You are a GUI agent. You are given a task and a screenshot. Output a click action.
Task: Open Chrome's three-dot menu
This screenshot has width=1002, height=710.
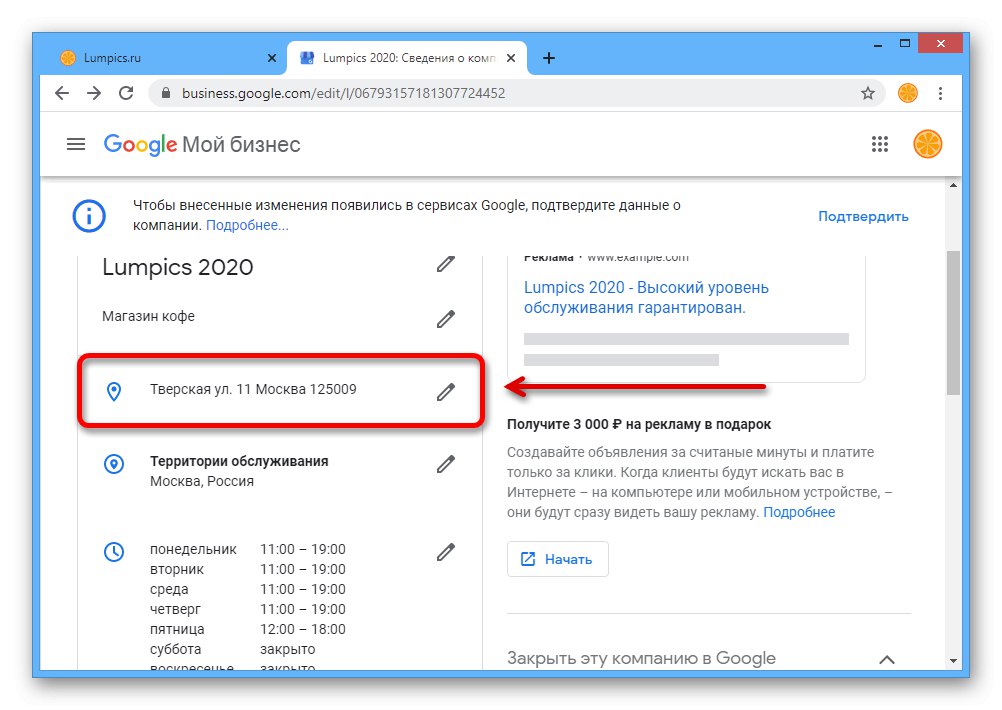coord(940,93)
